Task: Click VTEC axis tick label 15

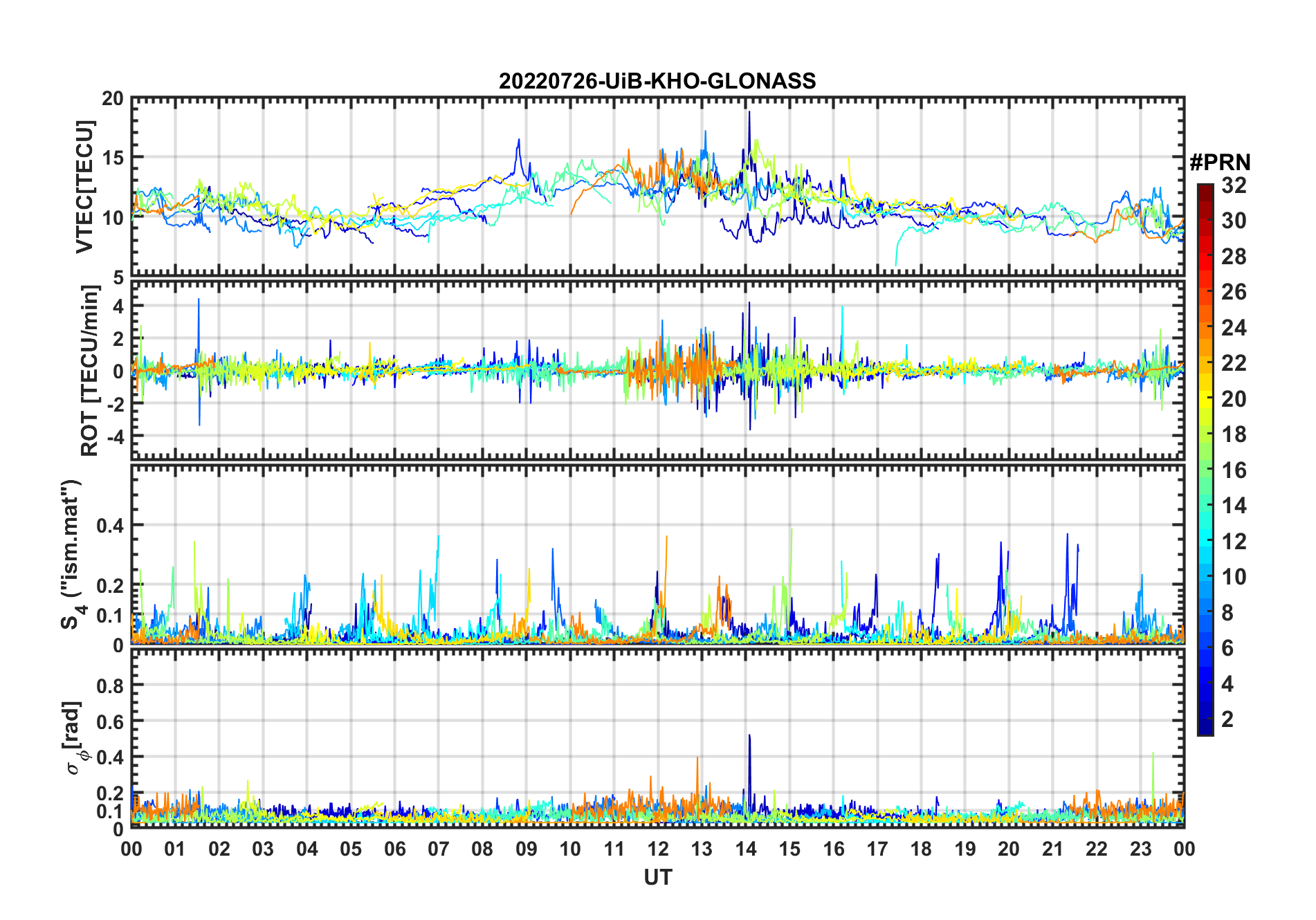Action: tap(112, 158)
